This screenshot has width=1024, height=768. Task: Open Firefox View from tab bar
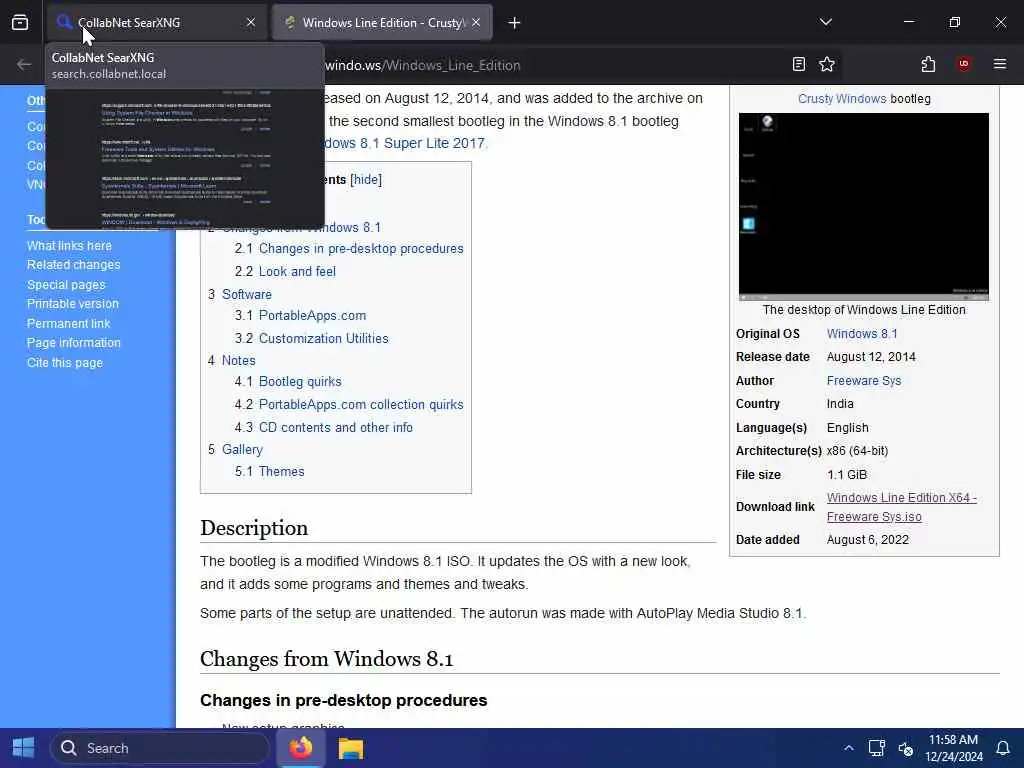tap(20, 23)
